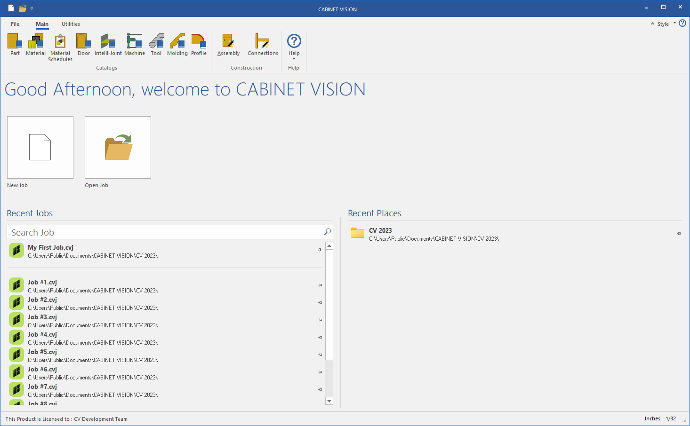
Task: Unpin My First Job.cvj from the list
Action: [320, 250]
